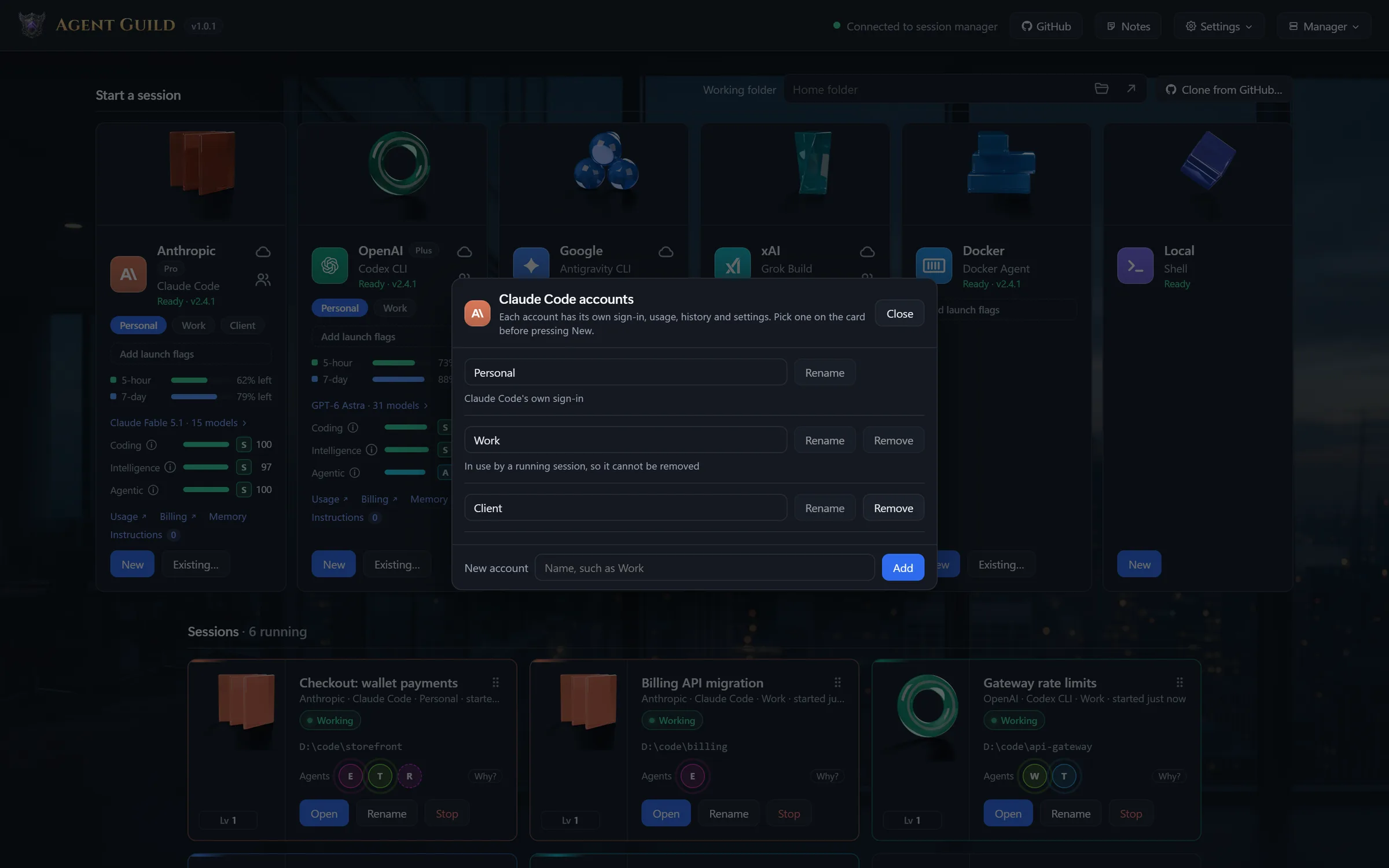Click the drag handle on Gateway rate limits

(1179, 682)
